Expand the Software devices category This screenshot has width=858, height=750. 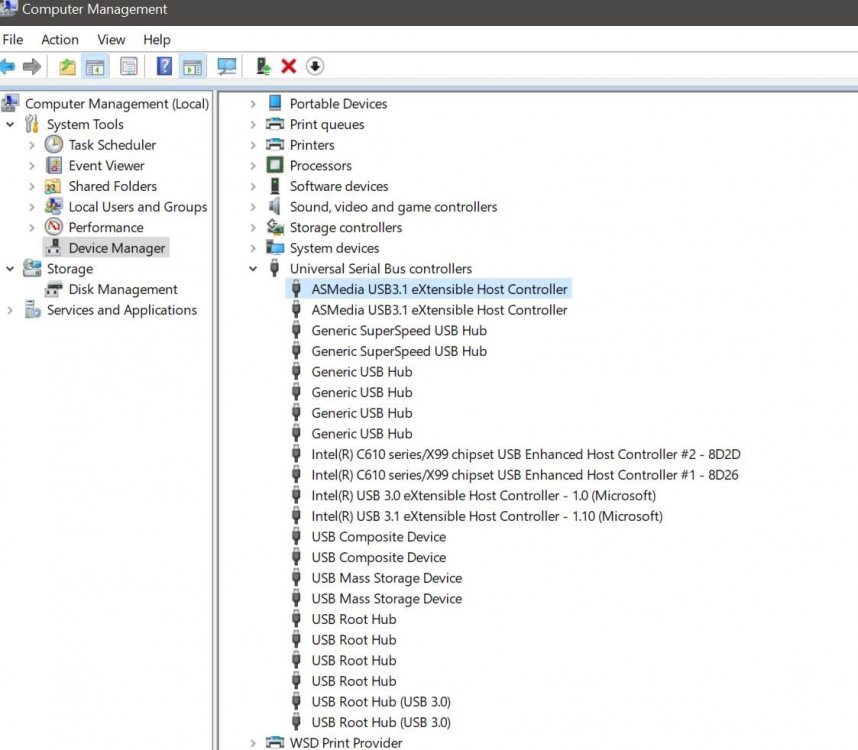(x=253, y=187)
